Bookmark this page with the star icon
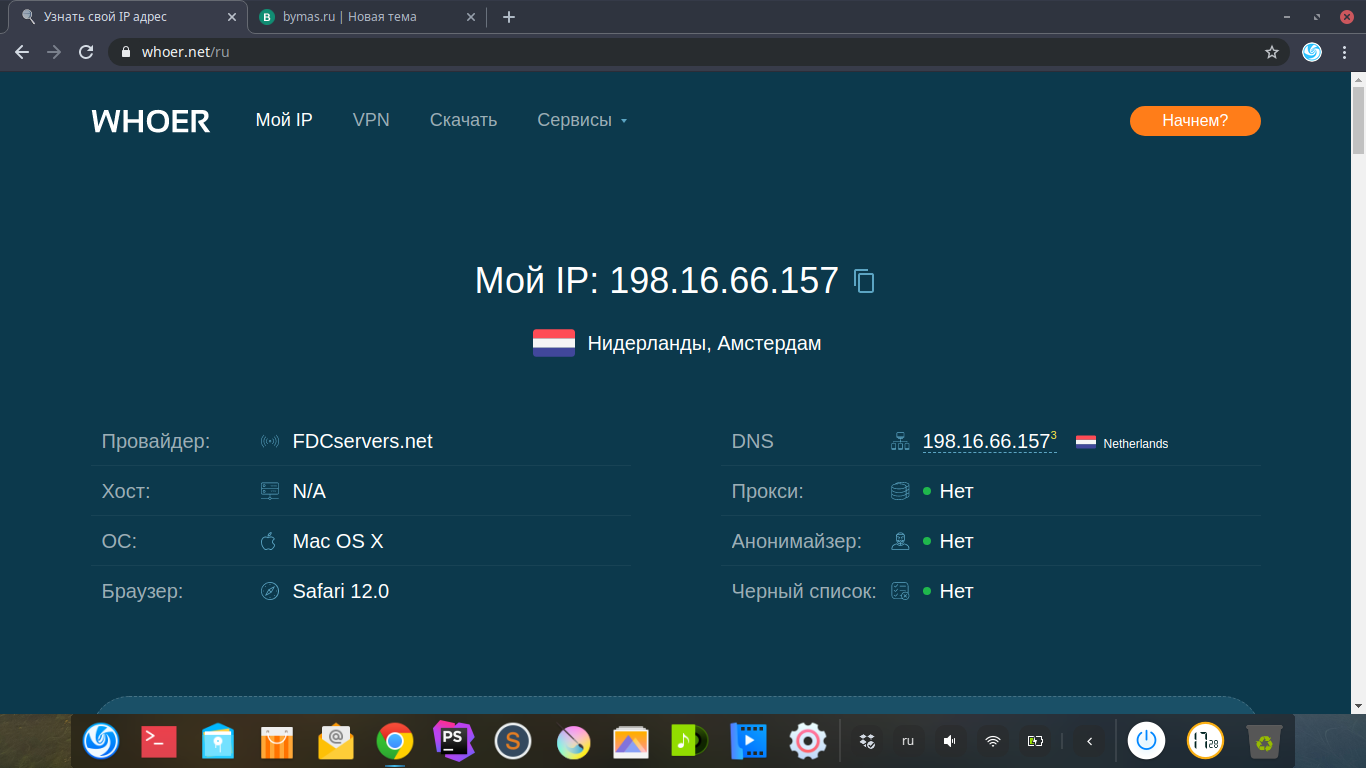 coord(1272,52)
